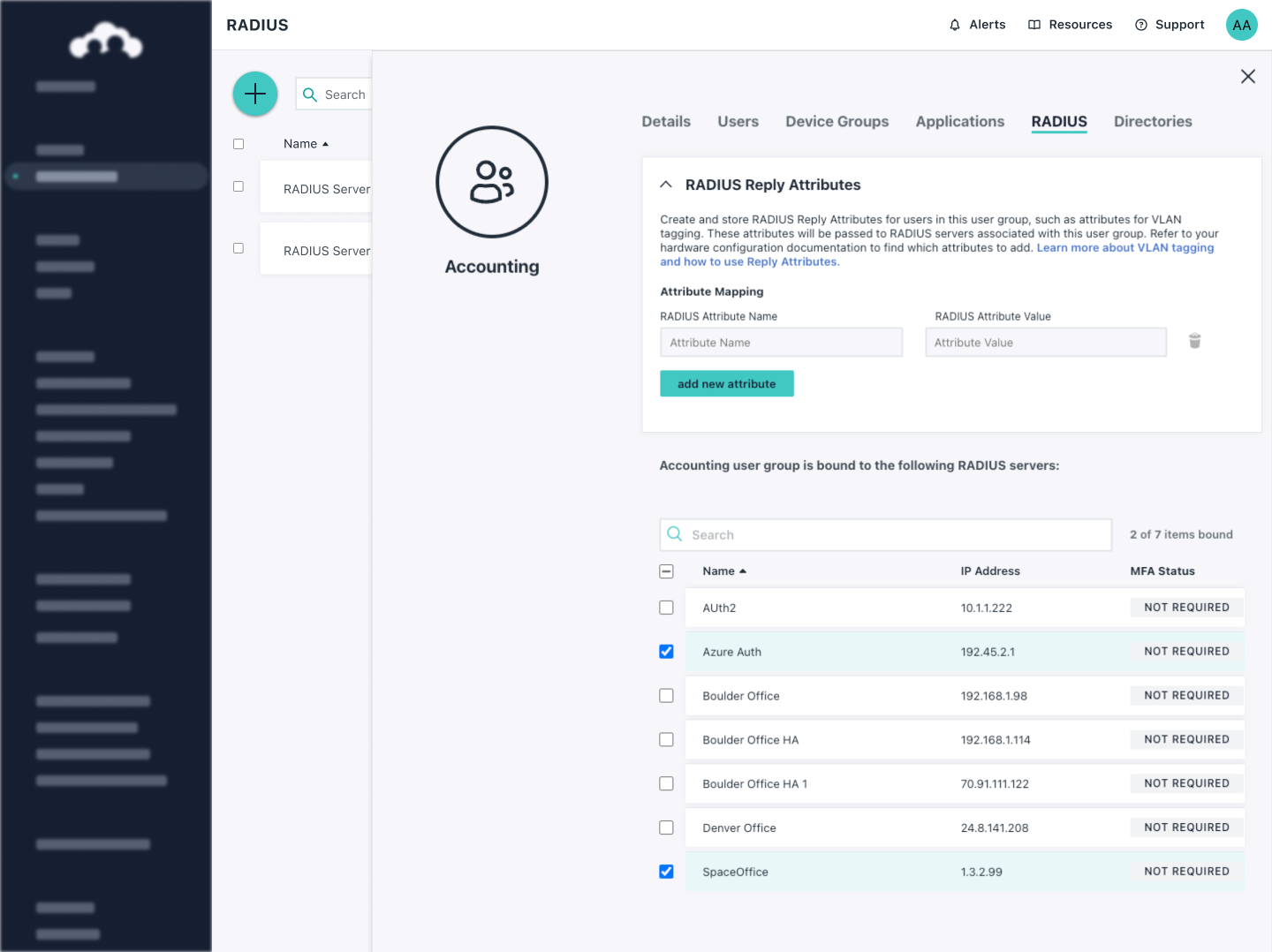Sort bound servers by Name column
This screenshot has height=952, width=1272.
click(x=723, y=571)
